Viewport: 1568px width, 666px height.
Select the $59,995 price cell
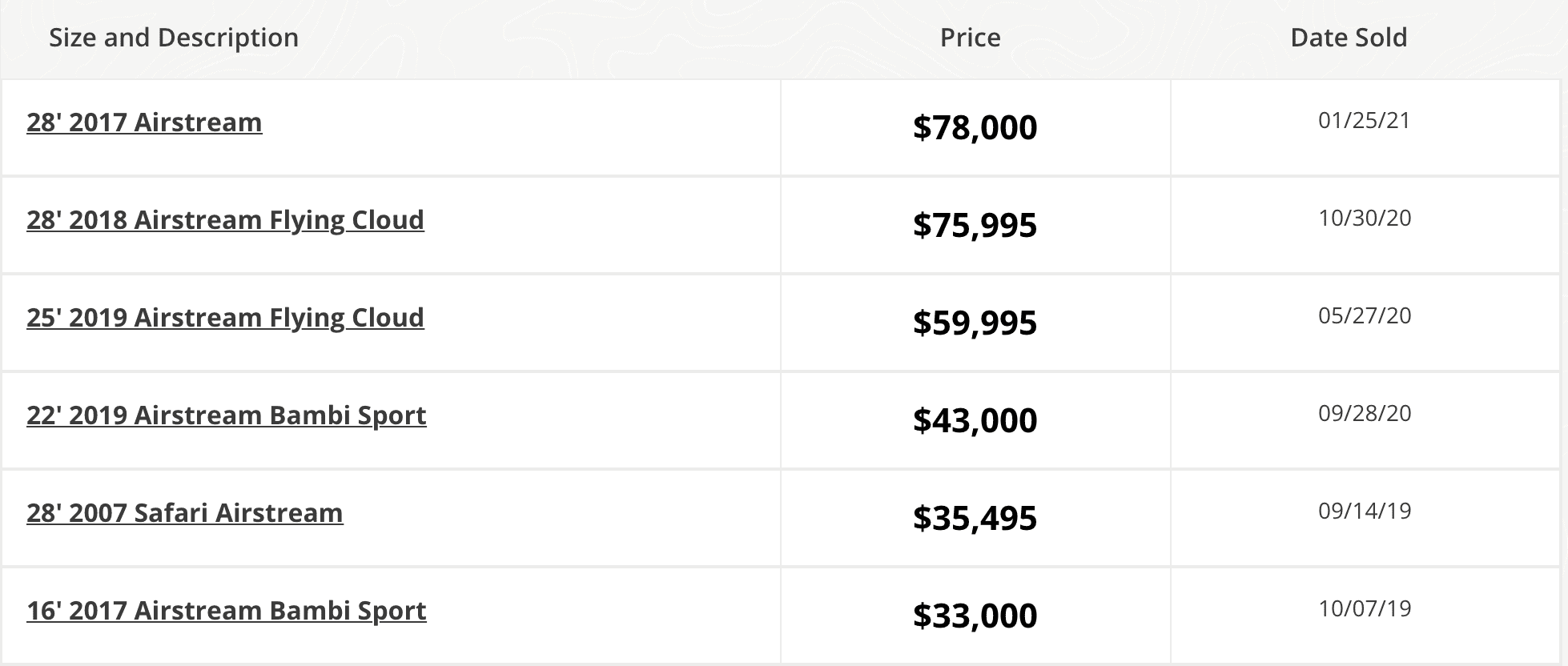pos(975,323)
